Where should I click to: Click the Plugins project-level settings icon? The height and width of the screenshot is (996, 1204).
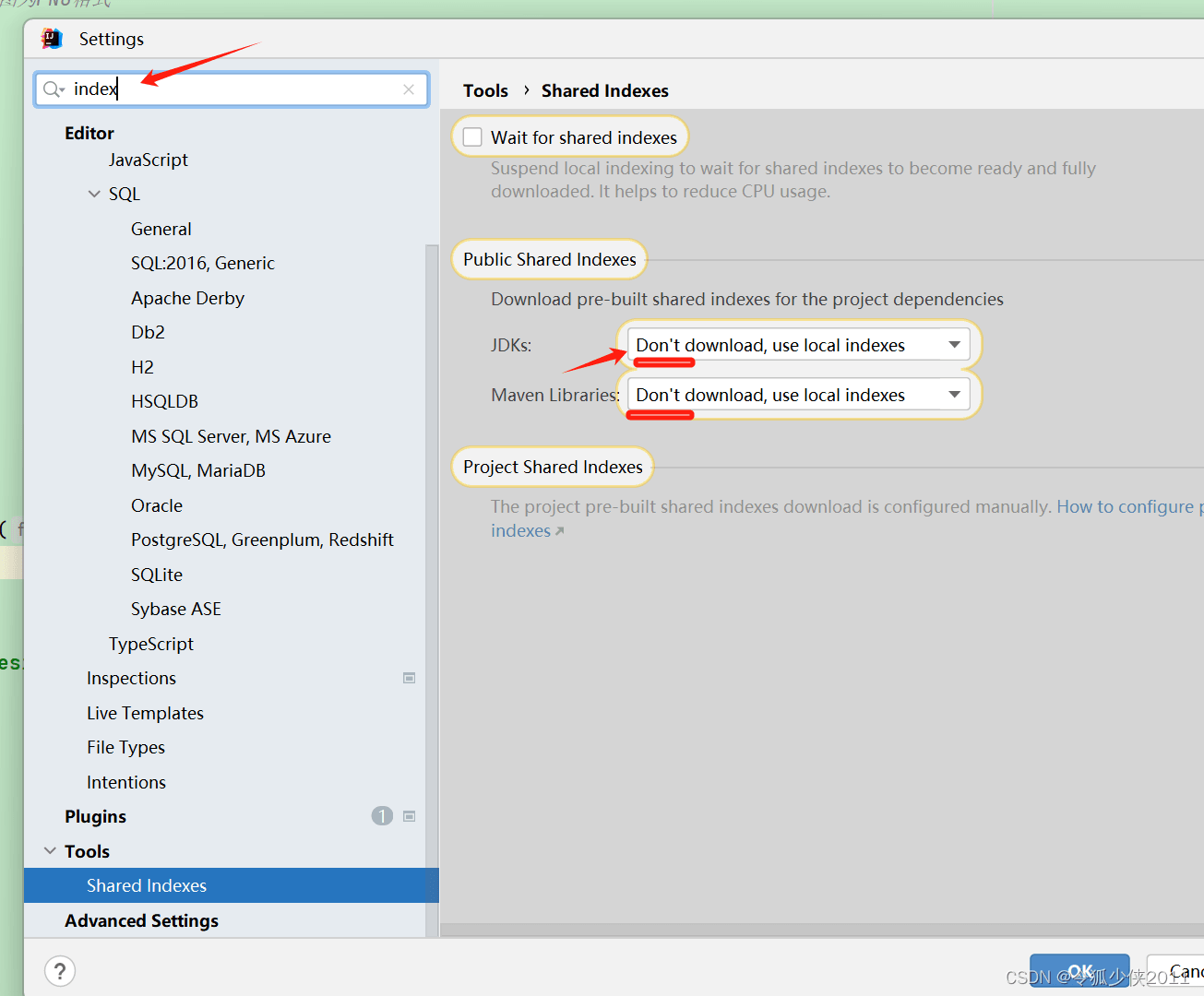pos(410,816)
